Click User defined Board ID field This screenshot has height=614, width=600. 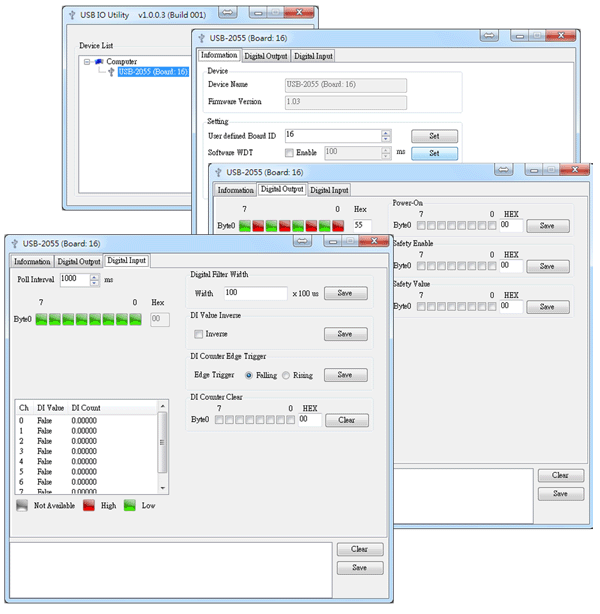(333, 135)
